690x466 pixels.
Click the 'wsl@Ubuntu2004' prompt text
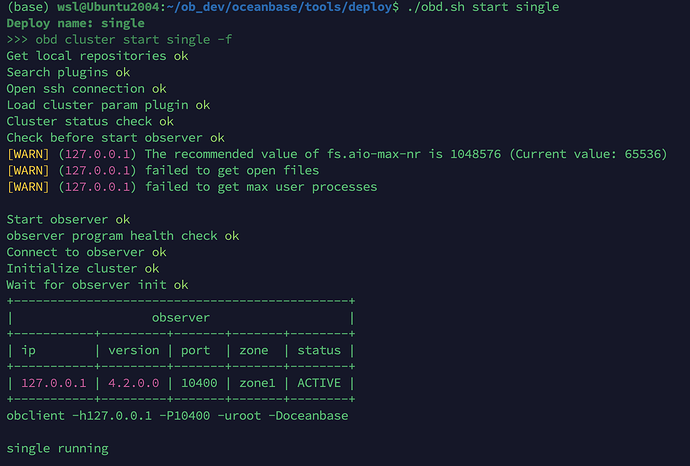click(x=110, y=7)
